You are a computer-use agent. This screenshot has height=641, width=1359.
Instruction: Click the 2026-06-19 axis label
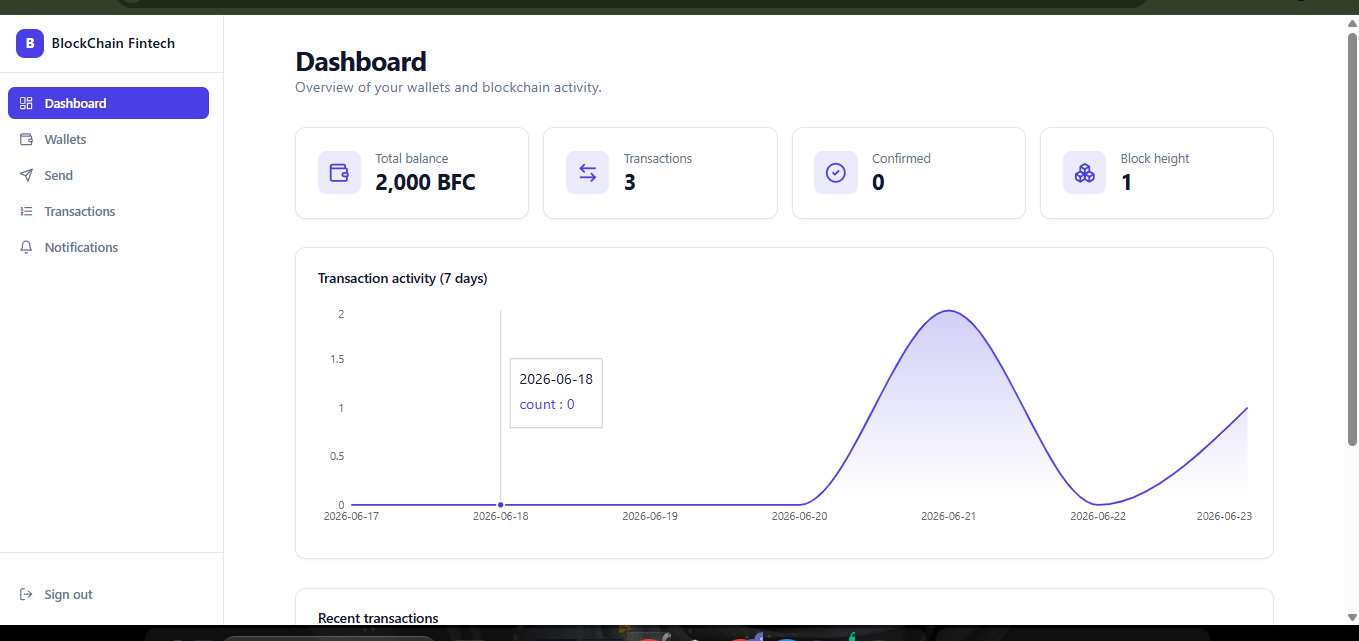[x=650, y=516]
